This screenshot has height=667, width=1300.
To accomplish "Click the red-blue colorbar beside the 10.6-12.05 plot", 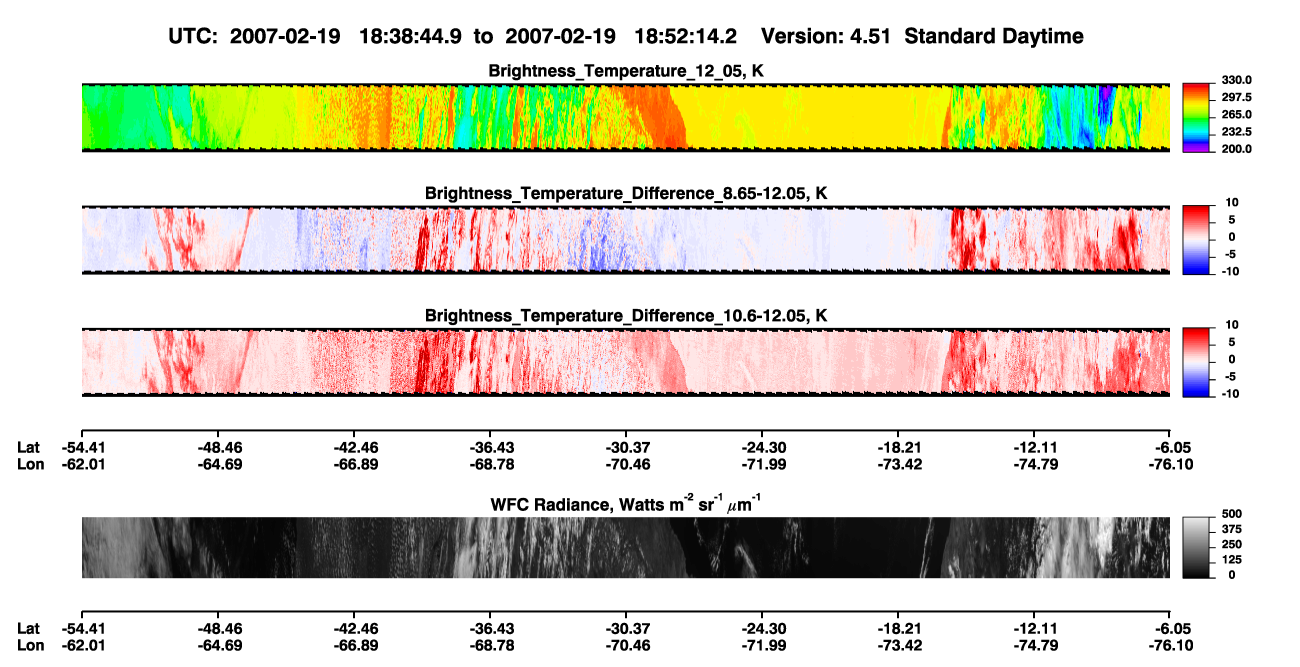I will [1195, 362].
